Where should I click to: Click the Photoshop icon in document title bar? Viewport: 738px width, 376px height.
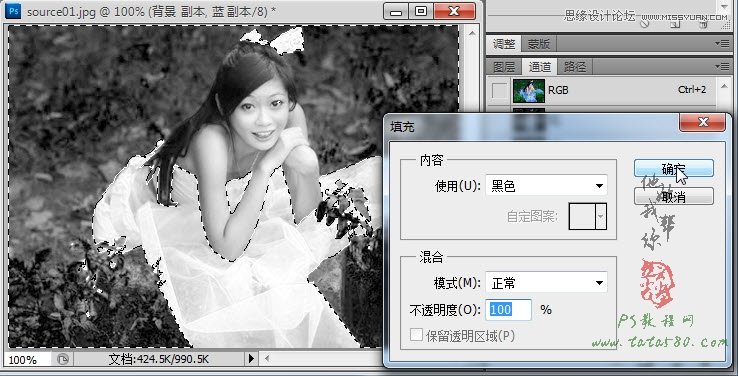[x=13, y=10]
